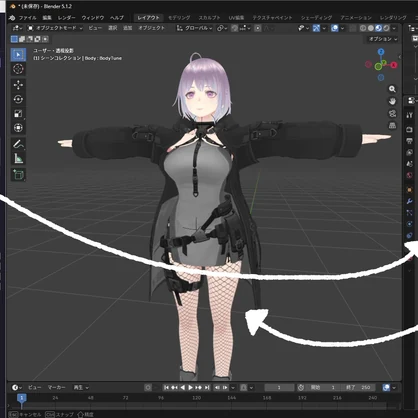Open the オブジェクトモード mode dropdown
Viewport: 418px width, 418px height.
point(55,28)
